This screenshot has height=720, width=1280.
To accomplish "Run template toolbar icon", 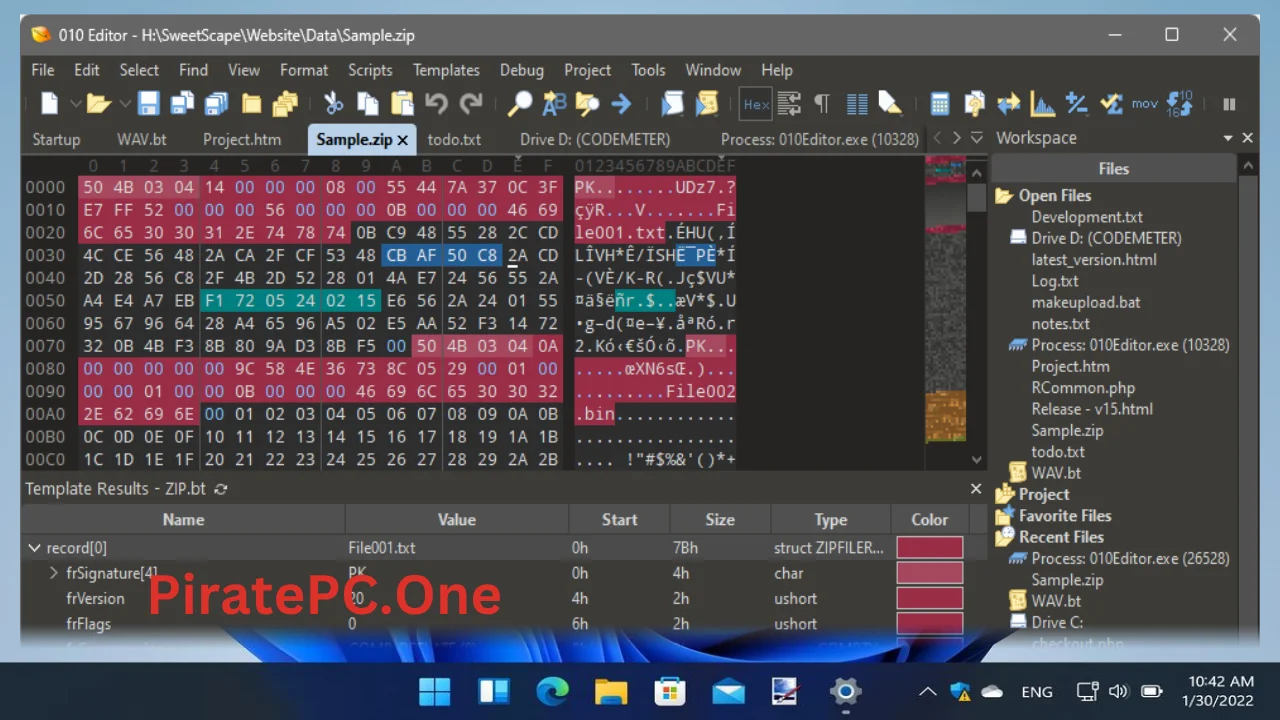I will [707, 103].
